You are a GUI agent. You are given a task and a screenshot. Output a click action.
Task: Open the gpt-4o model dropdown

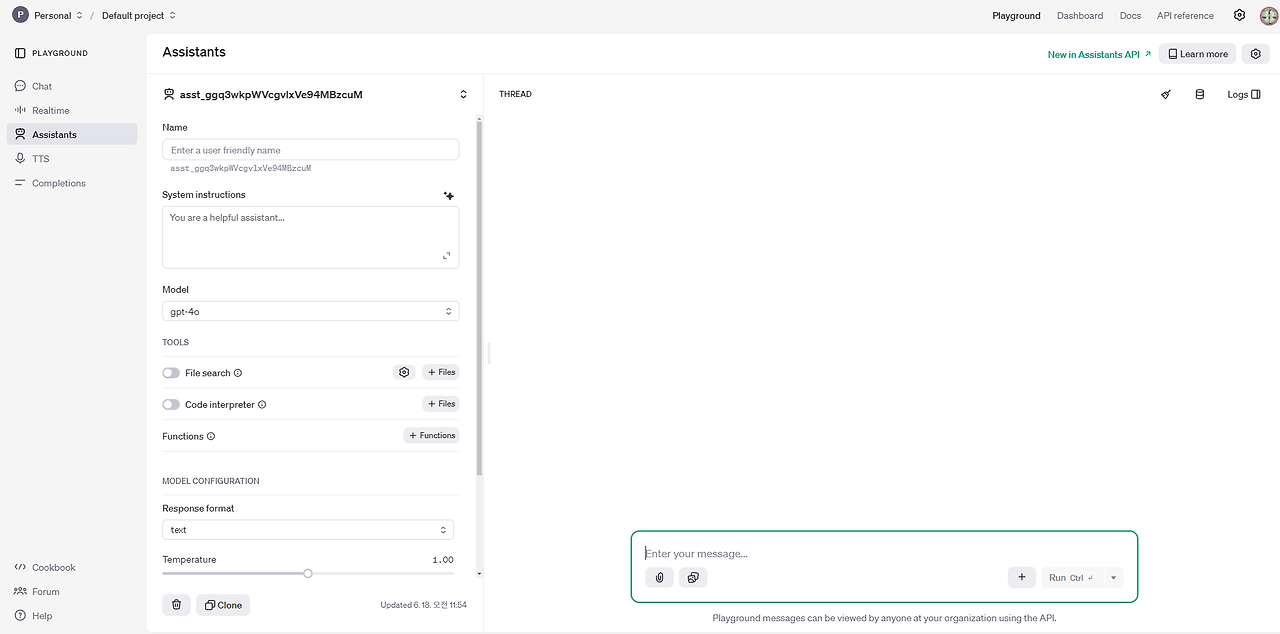coord(310,311)
